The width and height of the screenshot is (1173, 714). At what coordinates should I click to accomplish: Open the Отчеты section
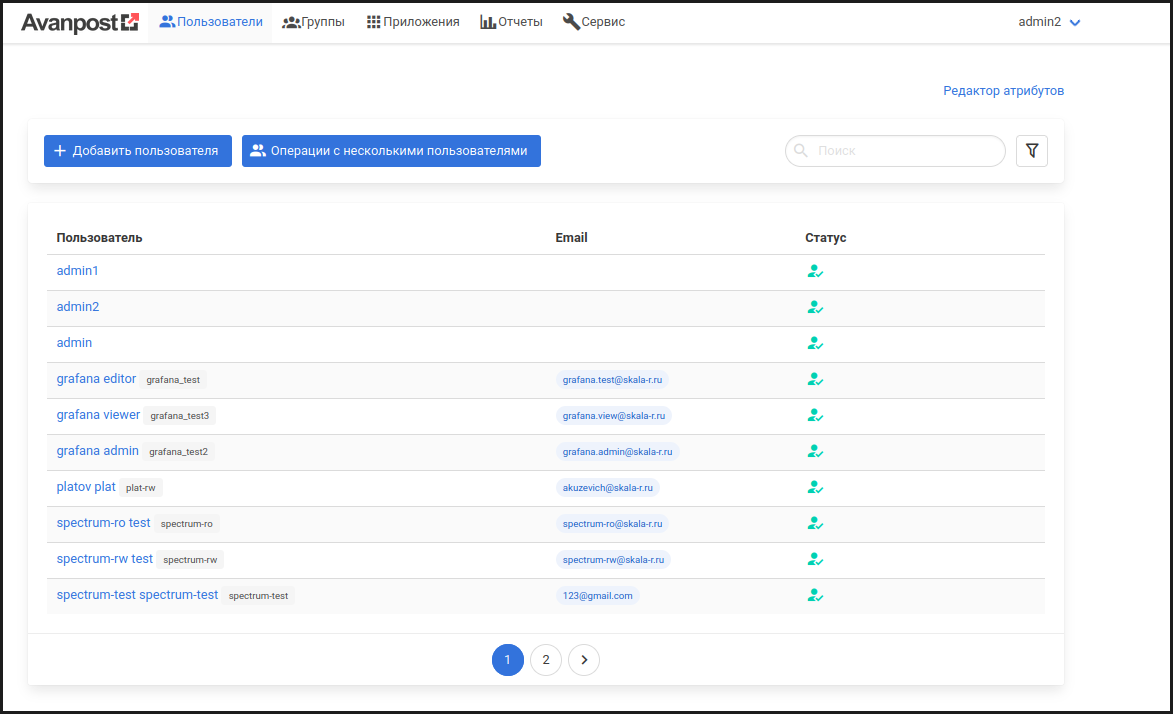click(x=511, y=22)
